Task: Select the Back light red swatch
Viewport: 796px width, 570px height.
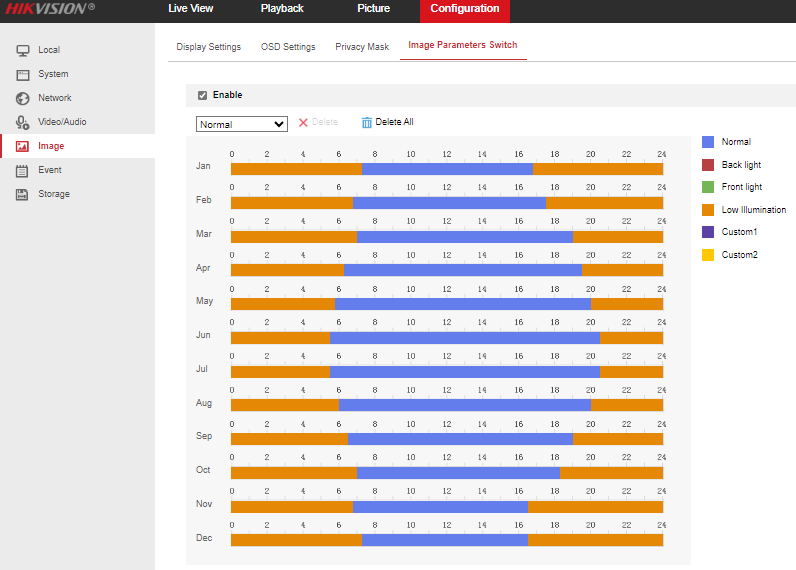Action: tap(708, 165)
